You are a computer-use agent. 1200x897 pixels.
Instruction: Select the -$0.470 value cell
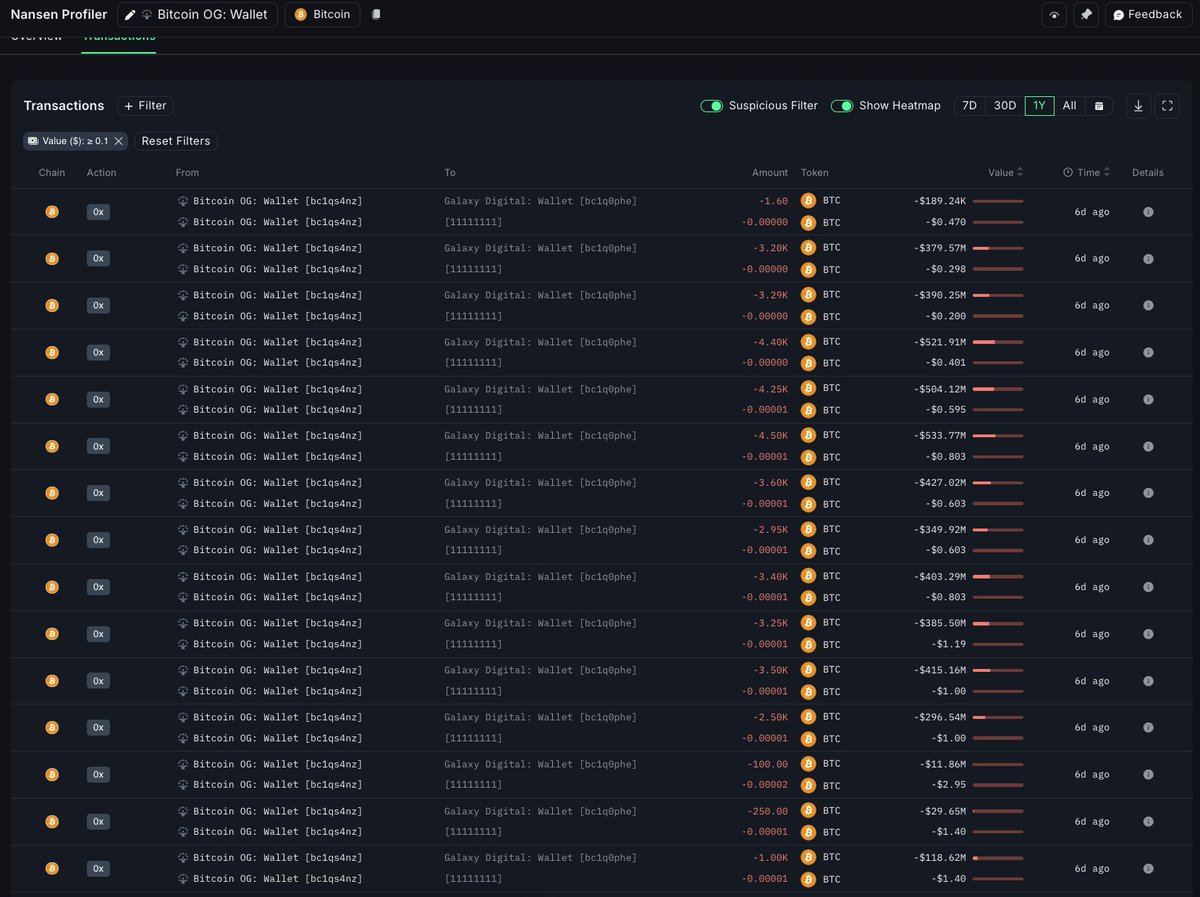tap(945, 222)
